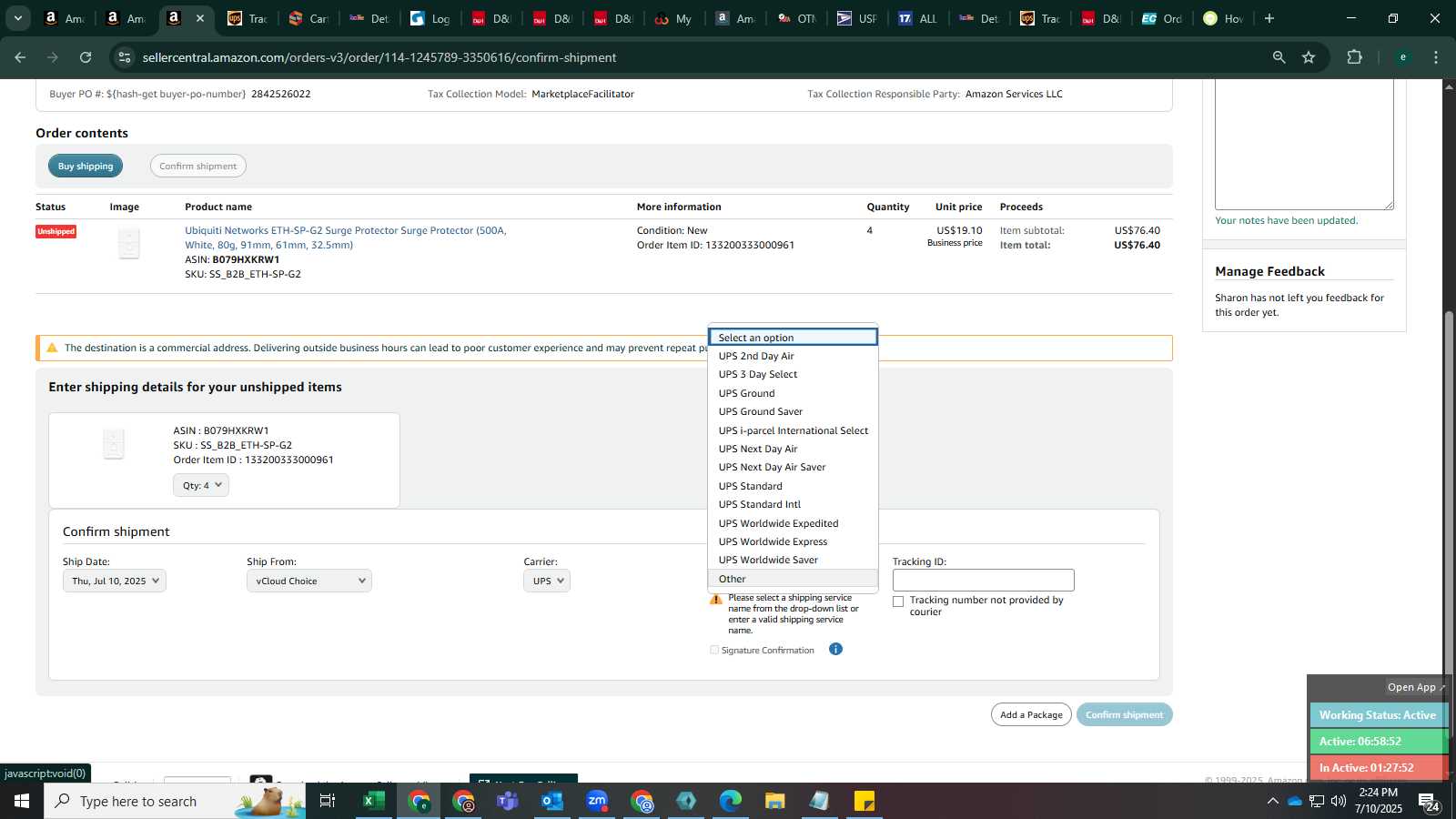
Task: Open the browser zoom magnifier icon
Action: pos(1279,57)
